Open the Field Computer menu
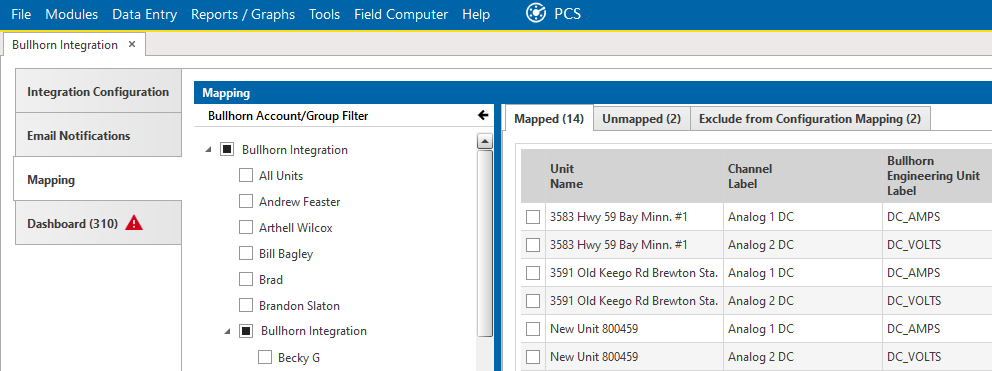 tap(401, 14)
